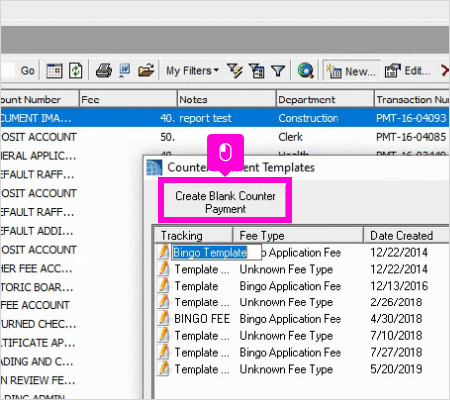Click the Go button

point(27,71)
